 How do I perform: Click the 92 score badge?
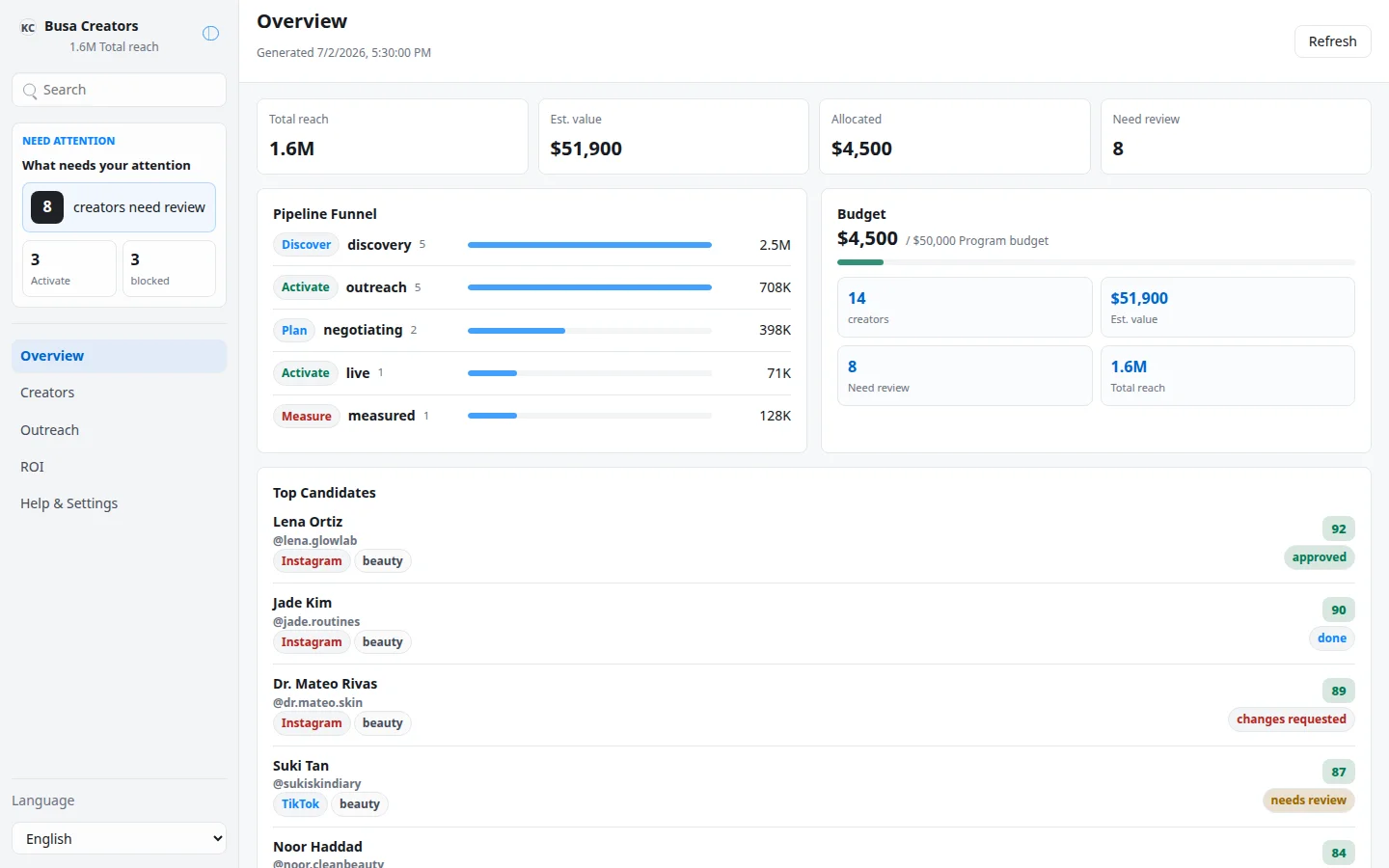(x=1339, y=529)
